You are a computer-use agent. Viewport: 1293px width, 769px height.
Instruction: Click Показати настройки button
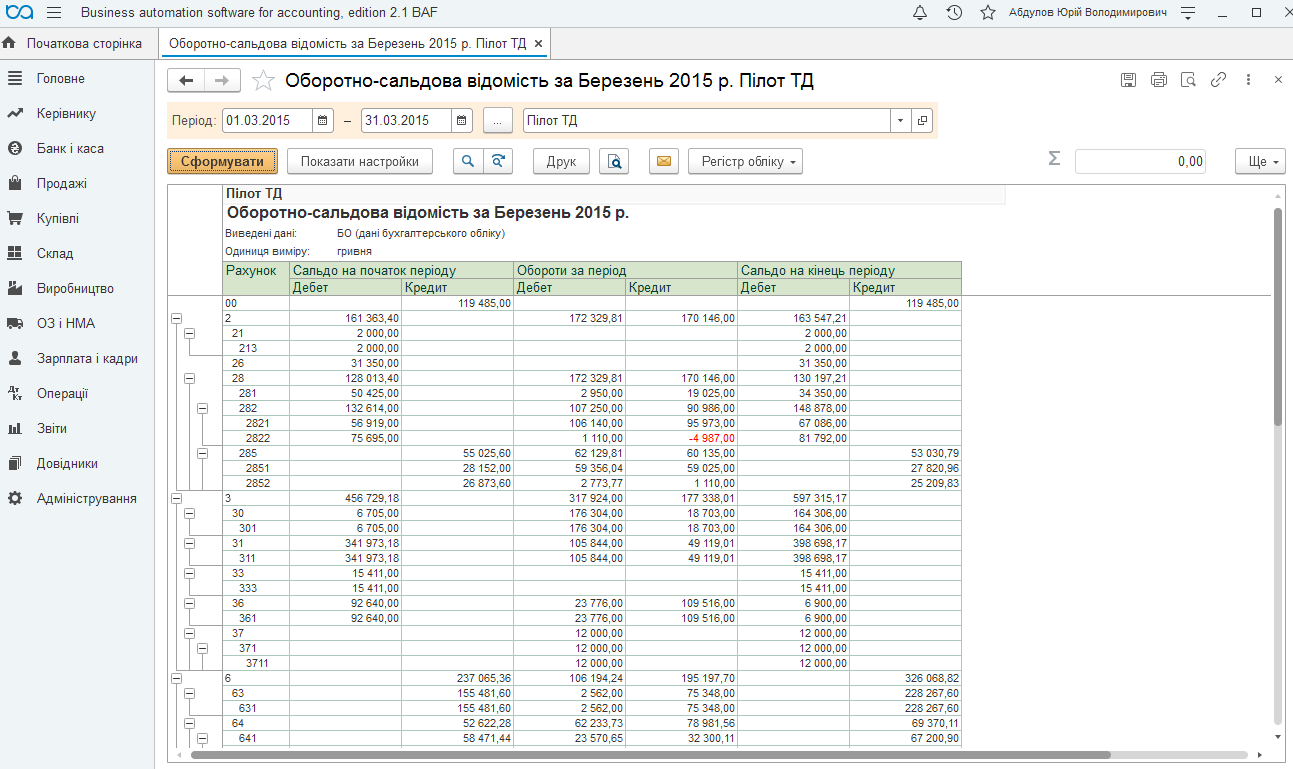coord(360,161)
